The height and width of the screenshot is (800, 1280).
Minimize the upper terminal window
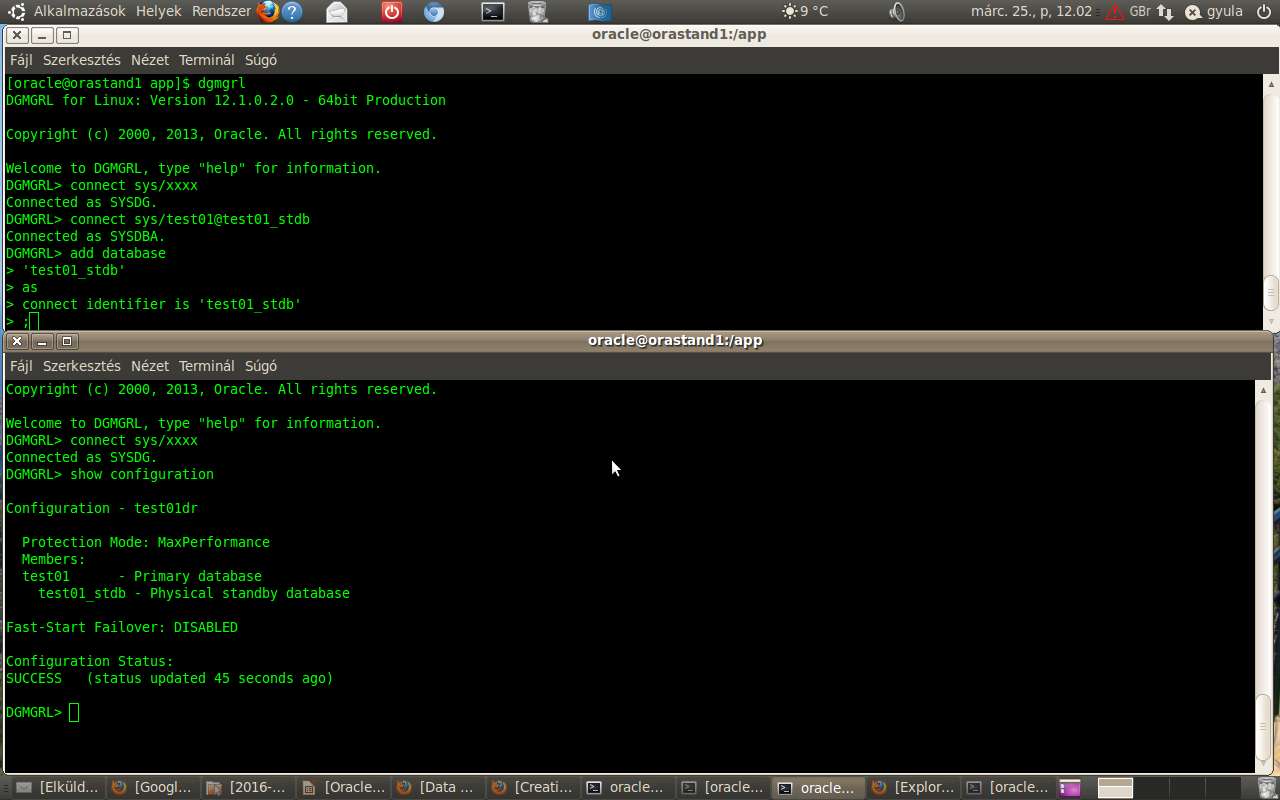coord(42,35)
